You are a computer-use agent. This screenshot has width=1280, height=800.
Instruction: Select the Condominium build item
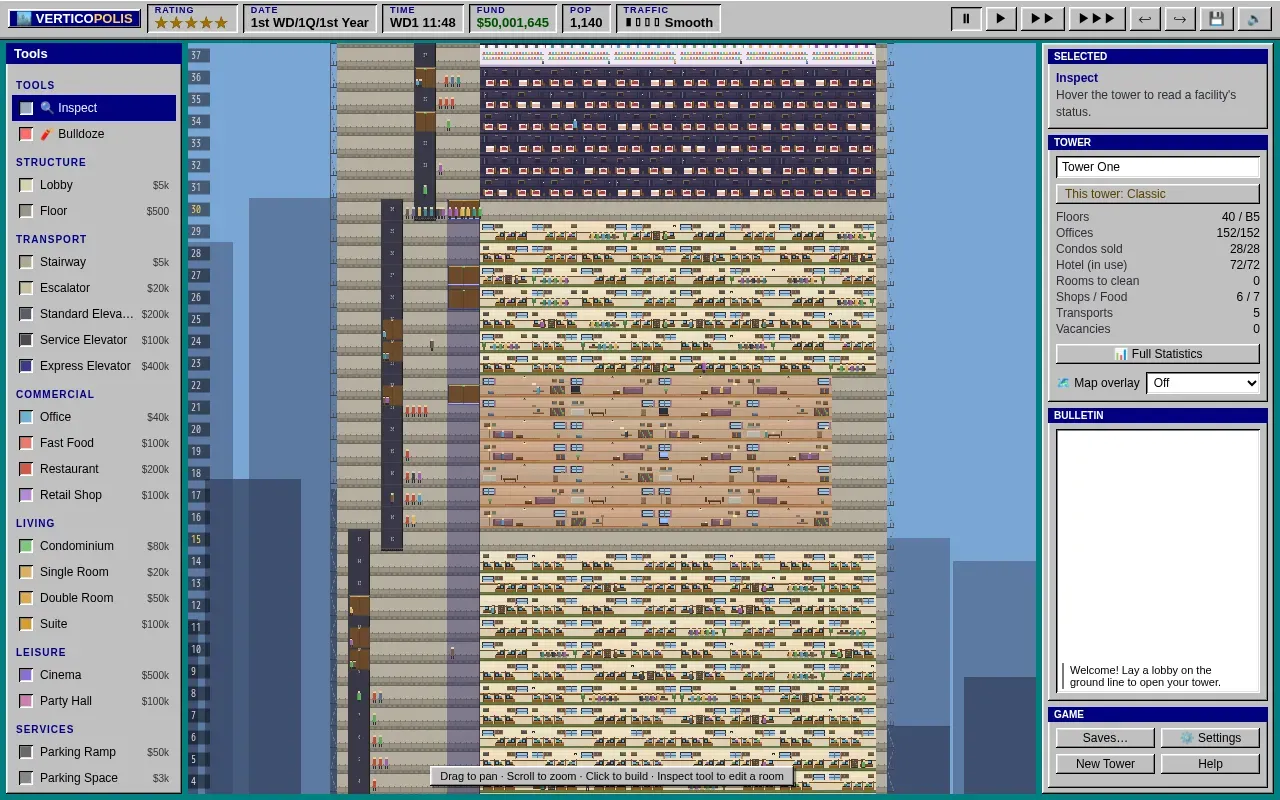tap(94, 546)
